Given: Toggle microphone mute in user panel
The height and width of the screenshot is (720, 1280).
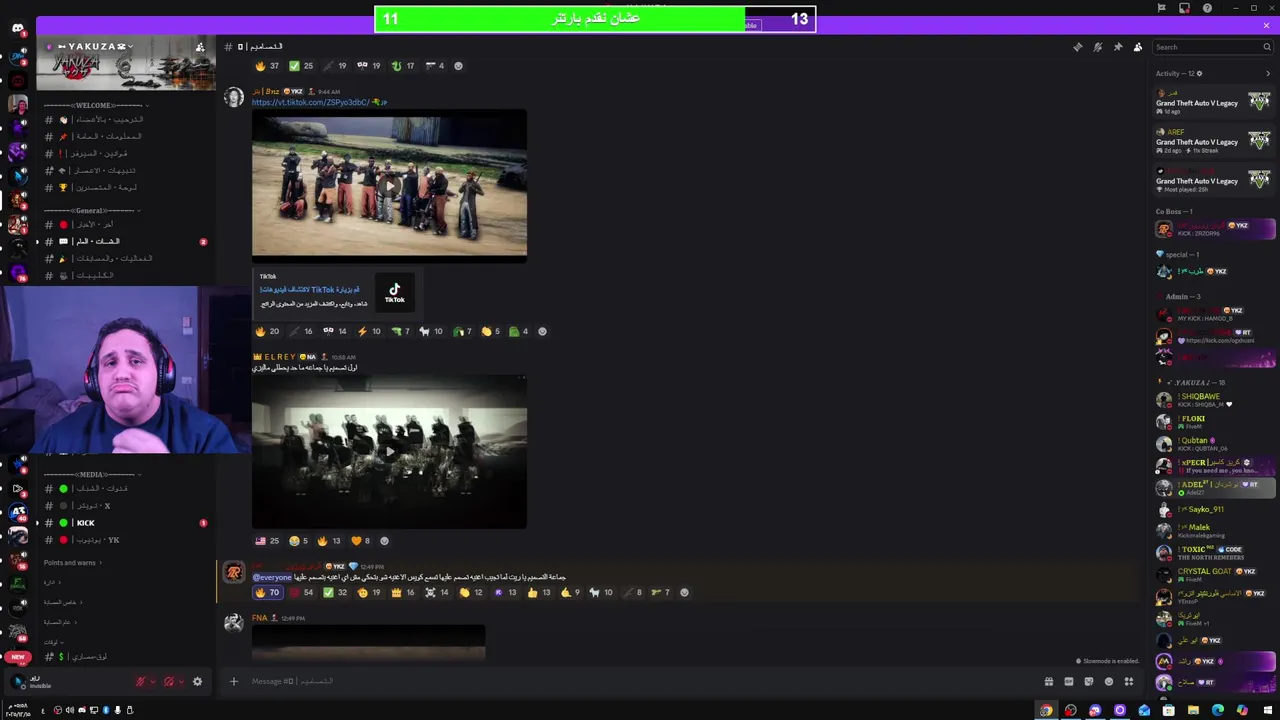Looking at the screenshot, I should (140, 682).
